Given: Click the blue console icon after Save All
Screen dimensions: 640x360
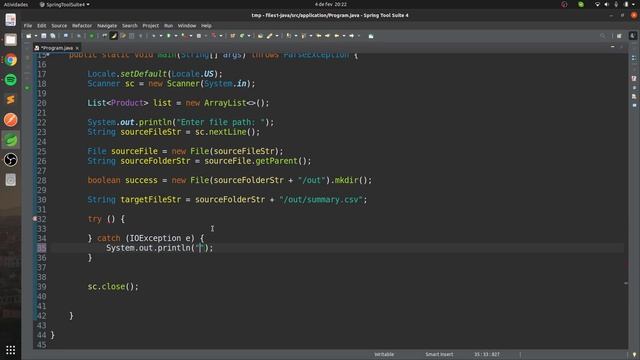Looking at the screenshot, I should (x=65, y=36).
